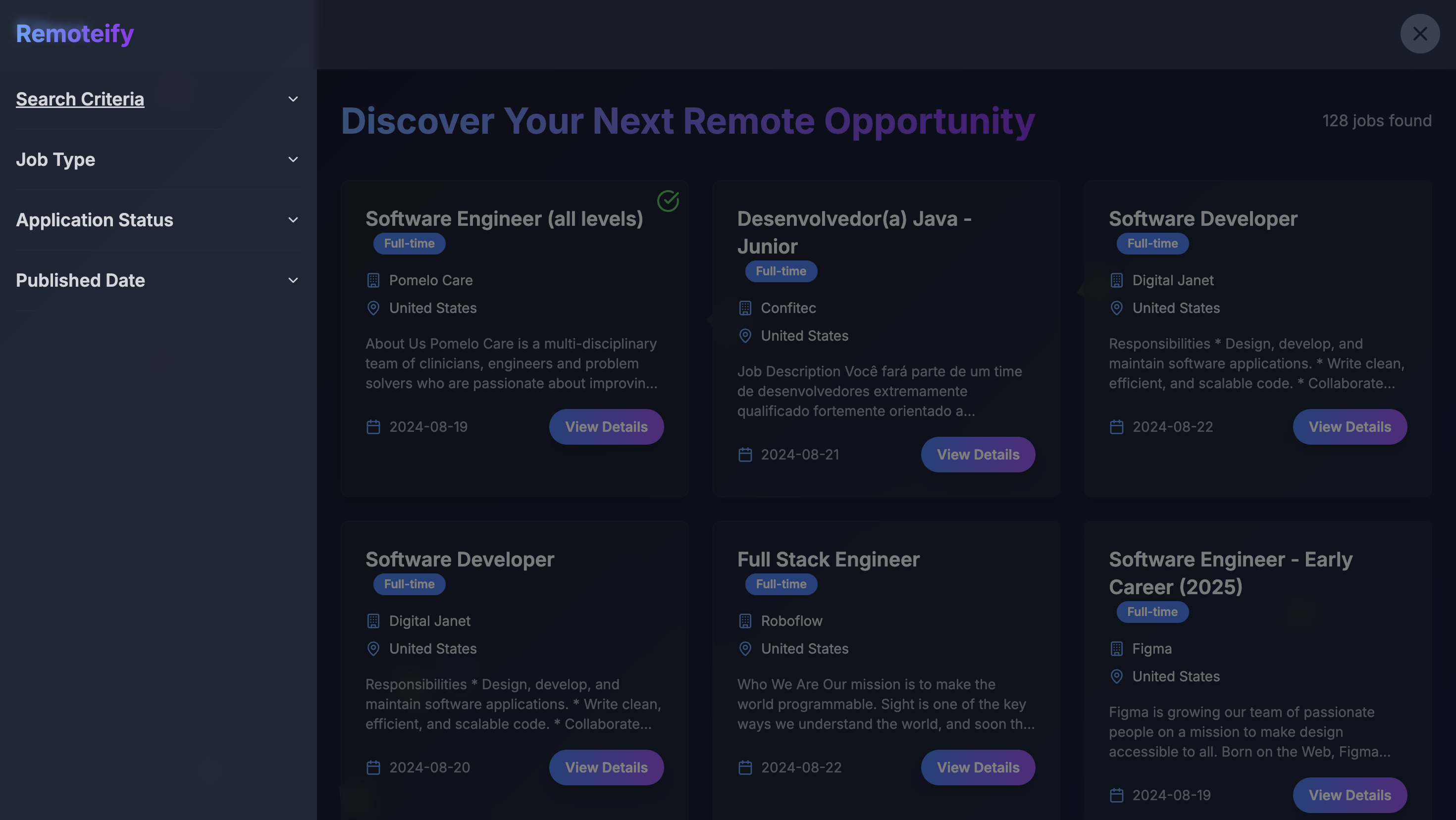The width and height of the screenshot is (1456, 820).
Task: Click the location pin under Pomelo Care
Action: click(373, 308)
